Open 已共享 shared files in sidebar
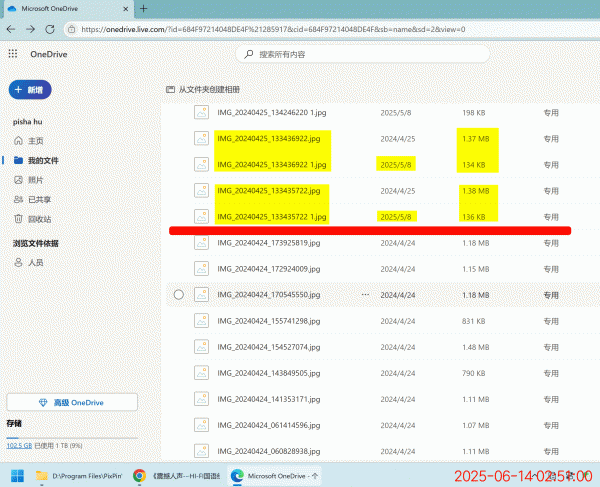600x487 pixels. click(39, 199)
